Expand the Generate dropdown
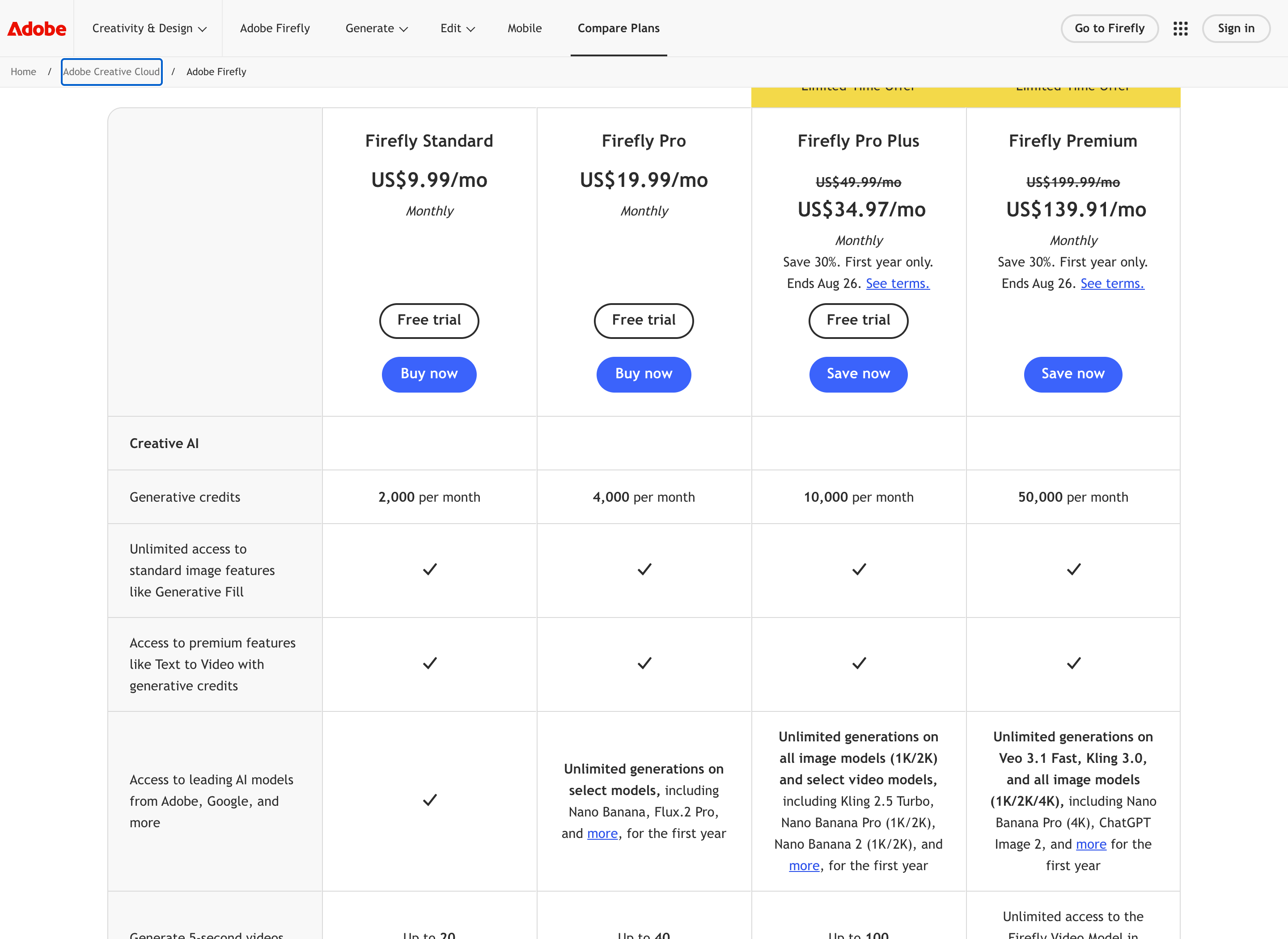This screenshot has height=939, width=1288. (x=376, y=29)
